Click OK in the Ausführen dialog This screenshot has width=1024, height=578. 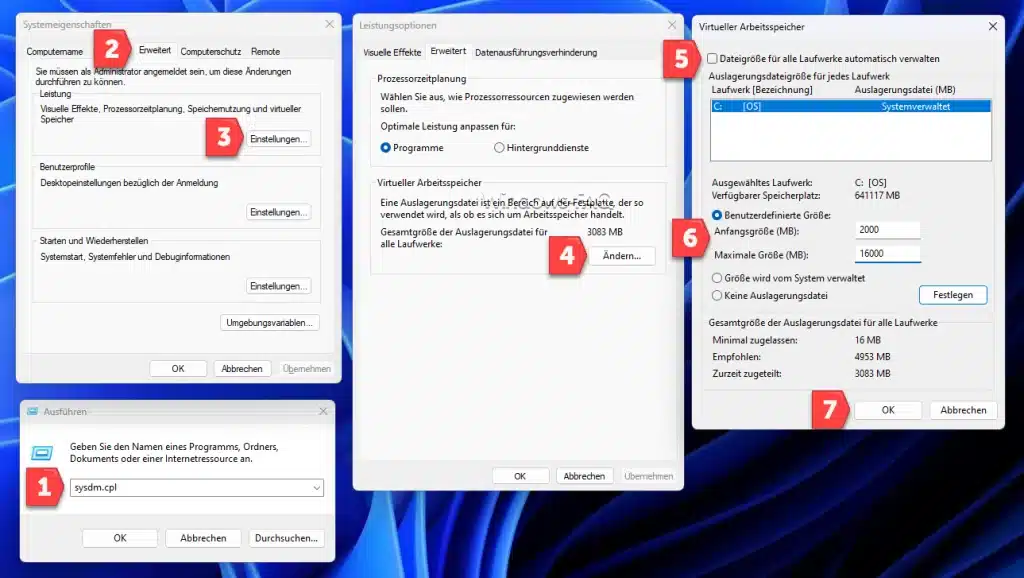[120, 538]
